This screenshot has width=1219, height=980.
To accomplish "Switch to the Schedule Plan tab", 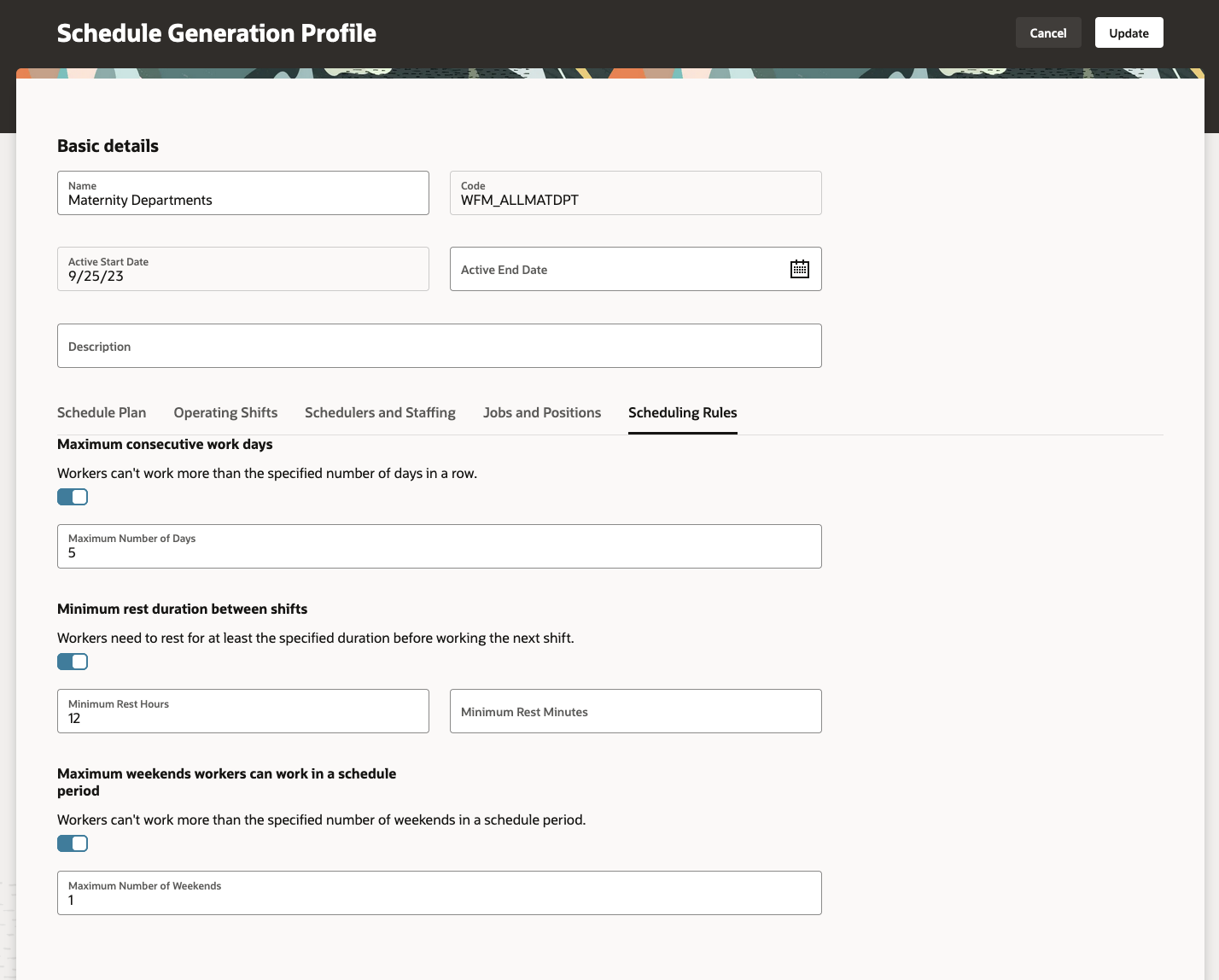I will coord(102,412).
